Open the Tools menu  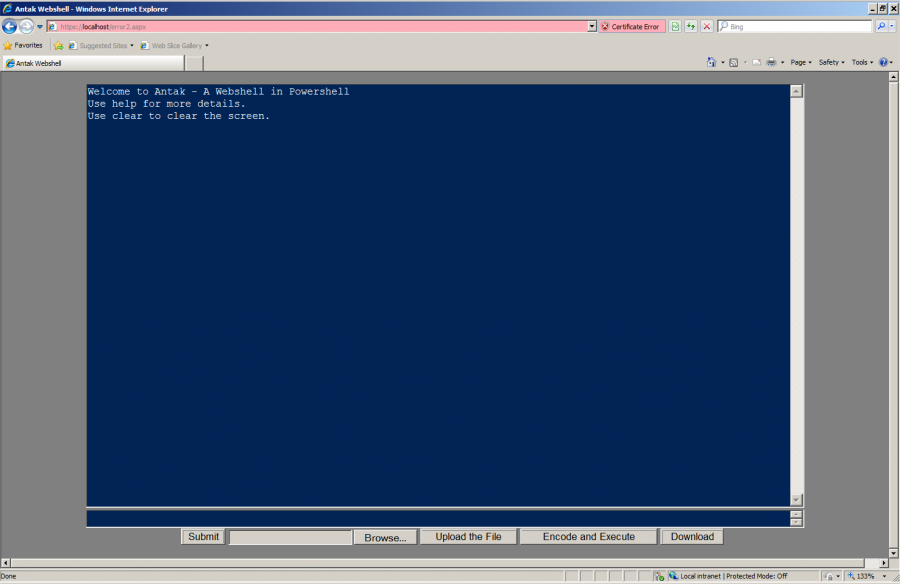861,61
